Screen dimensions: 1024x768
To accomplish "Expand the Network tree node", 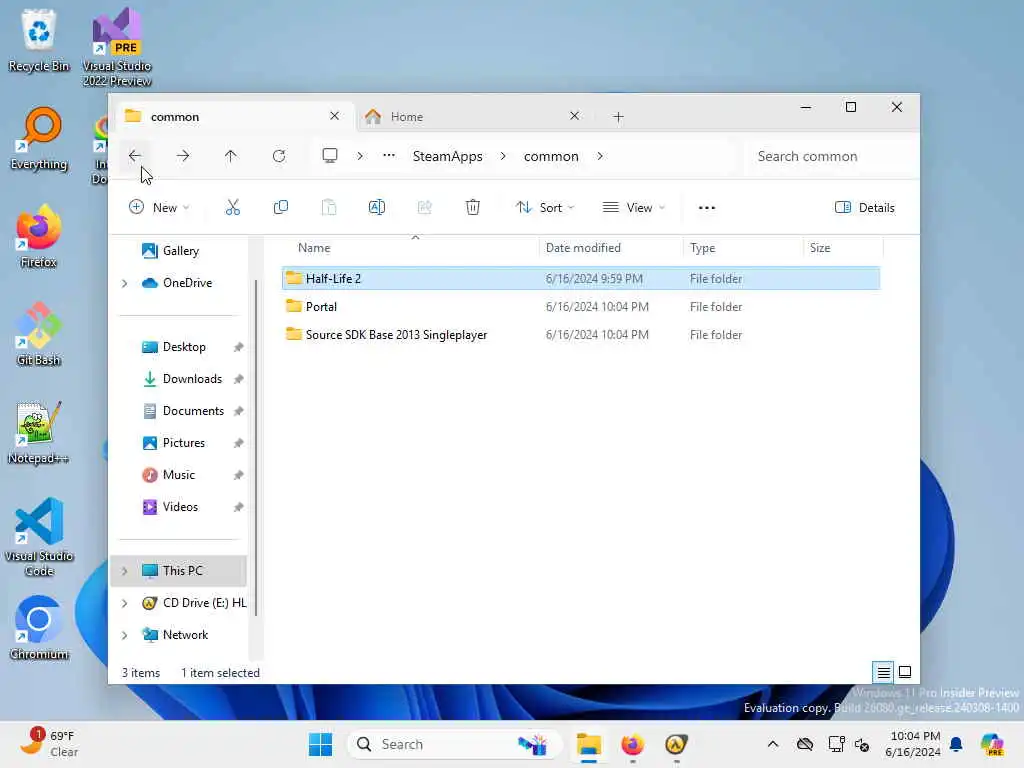I will (x=125, y=635).
